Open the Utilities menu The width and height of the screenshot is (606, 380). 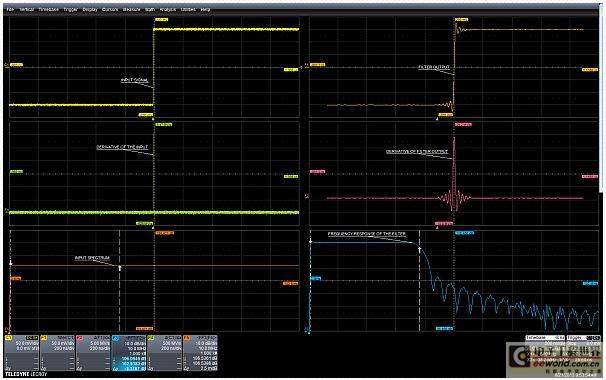188,9
